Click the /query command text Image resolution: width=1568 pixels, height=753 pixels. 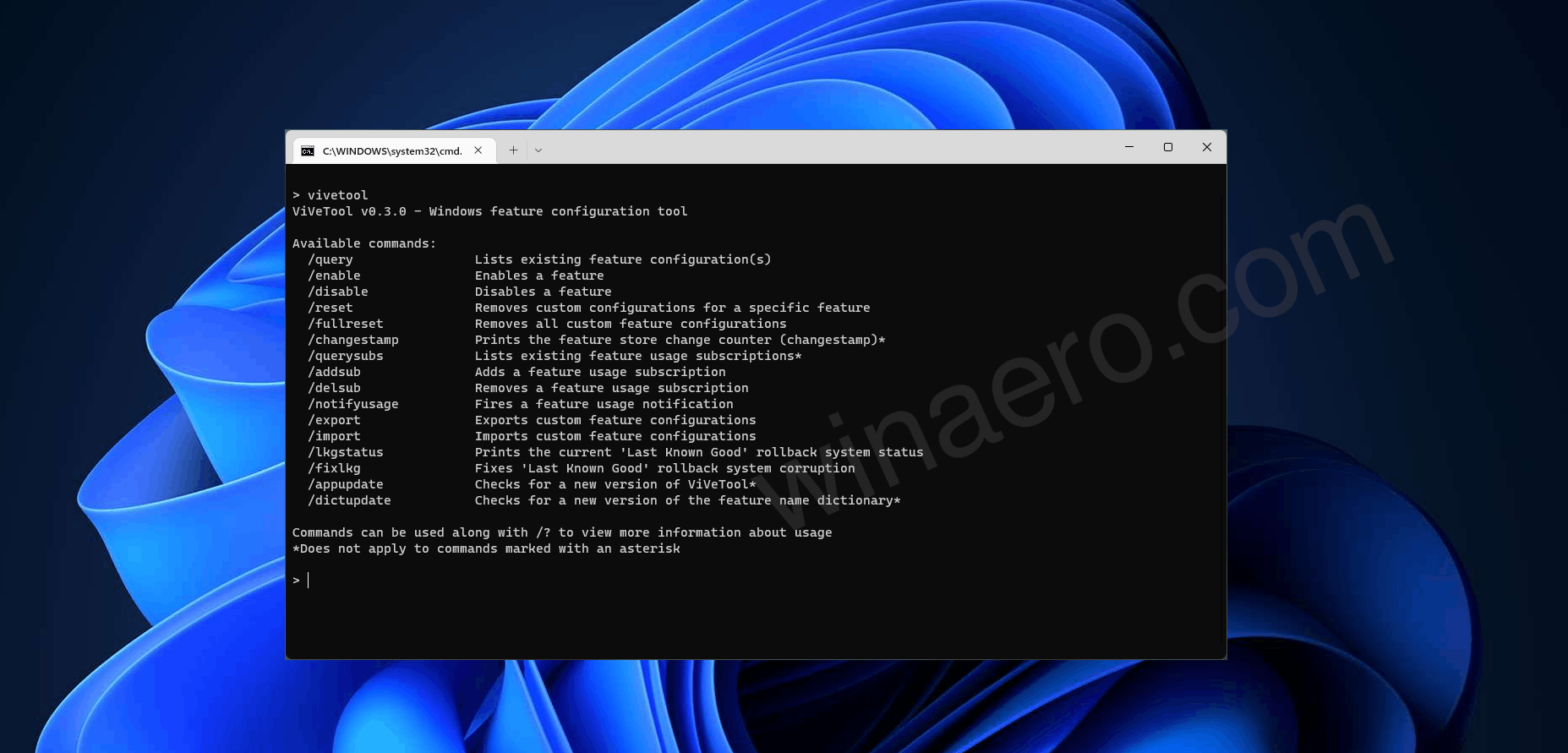331,259
